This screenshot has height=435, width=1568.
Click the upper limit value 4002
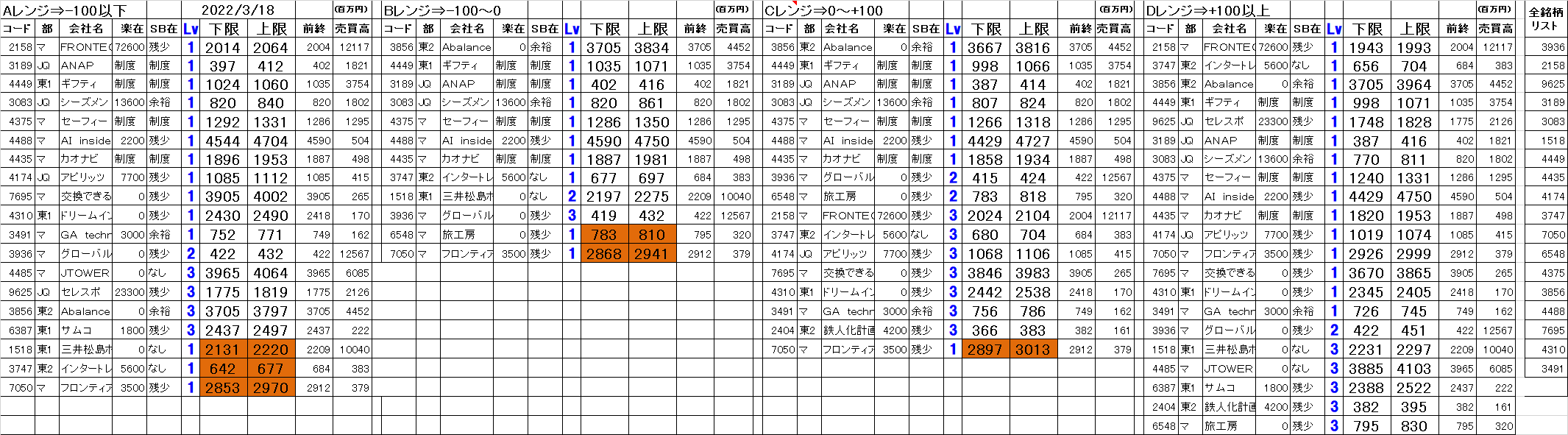point(271,197)
